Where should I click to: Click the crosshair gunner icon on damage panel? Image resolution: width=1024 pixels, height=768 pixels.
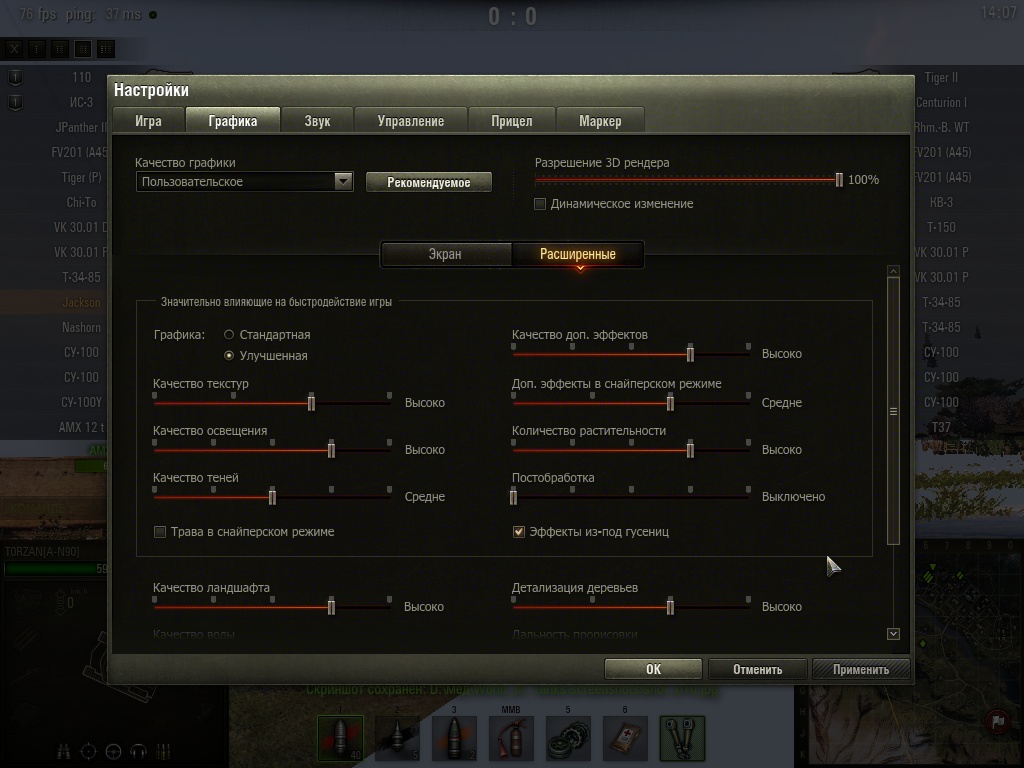click(88, 752)
